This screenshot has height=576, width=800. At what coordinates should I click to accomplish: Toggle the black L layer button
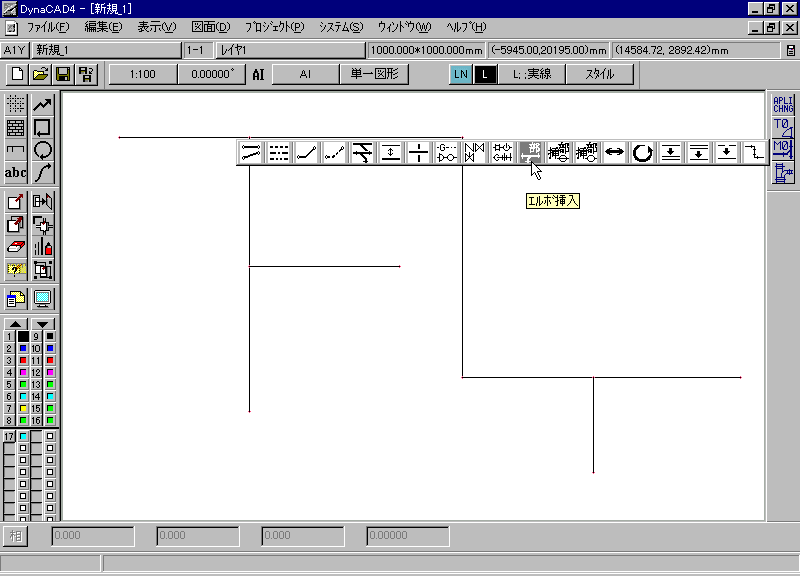[485, 74]
